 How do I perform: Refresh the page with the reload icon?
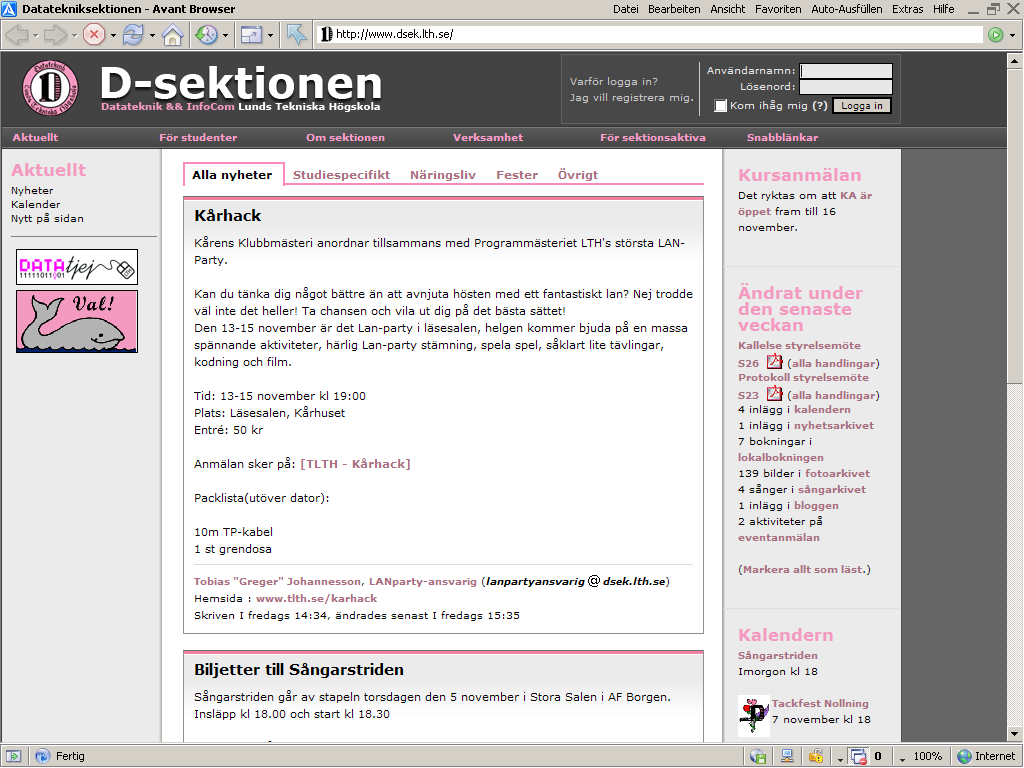point(133,35)
